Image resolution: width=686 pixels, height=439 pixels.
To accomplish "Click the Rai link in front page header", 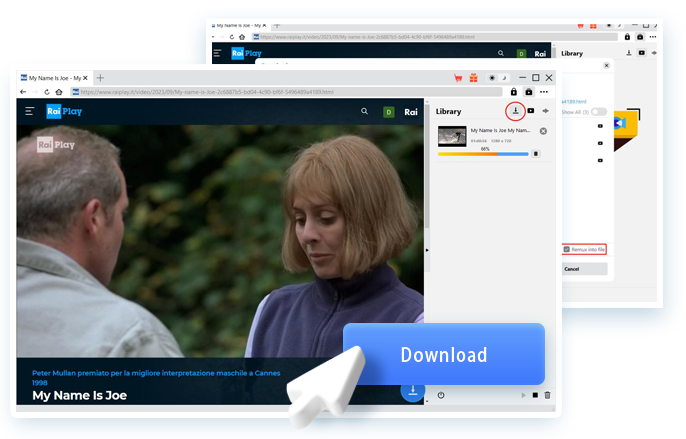I will [x=410, y=112].
